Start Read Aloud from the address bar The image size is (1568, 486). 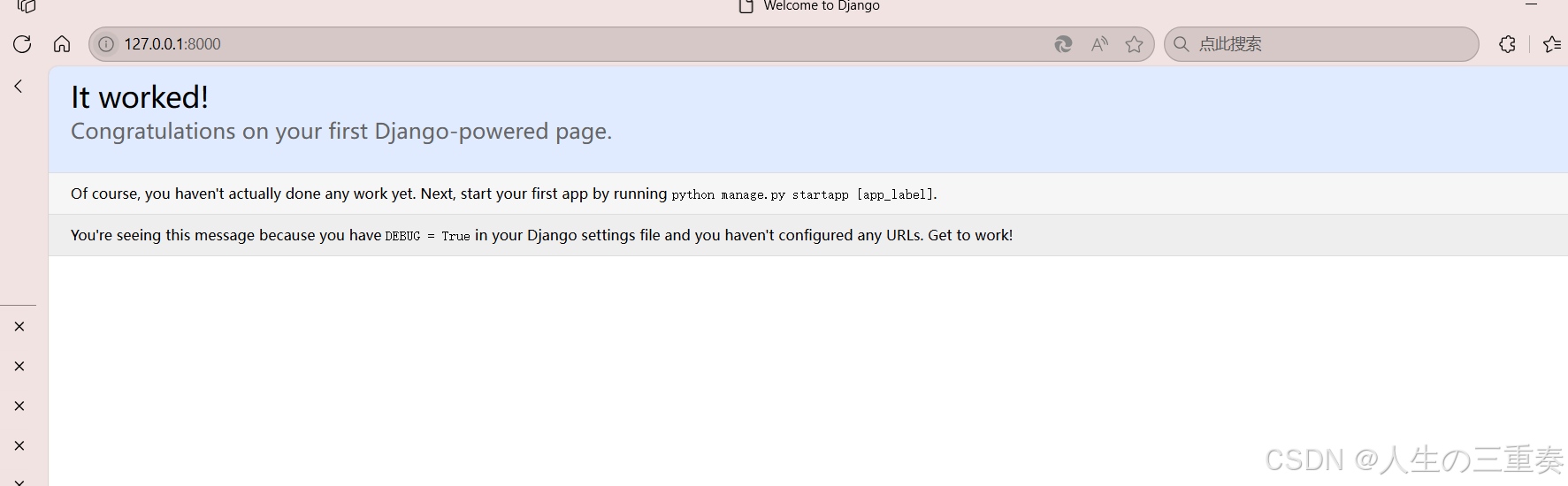1099,44
